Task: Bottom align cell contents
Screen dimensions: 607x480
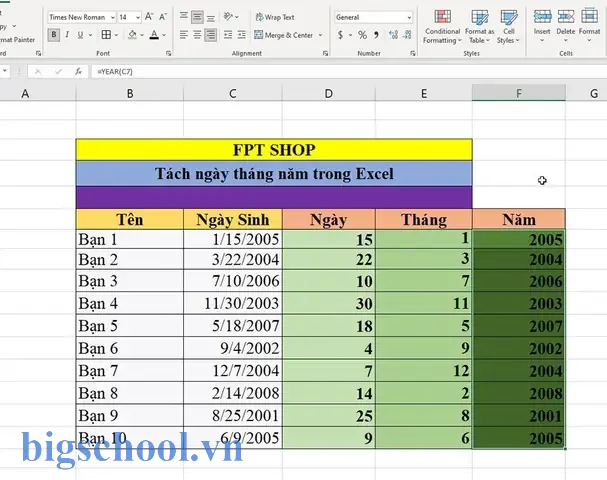Action: coord(211,17)
